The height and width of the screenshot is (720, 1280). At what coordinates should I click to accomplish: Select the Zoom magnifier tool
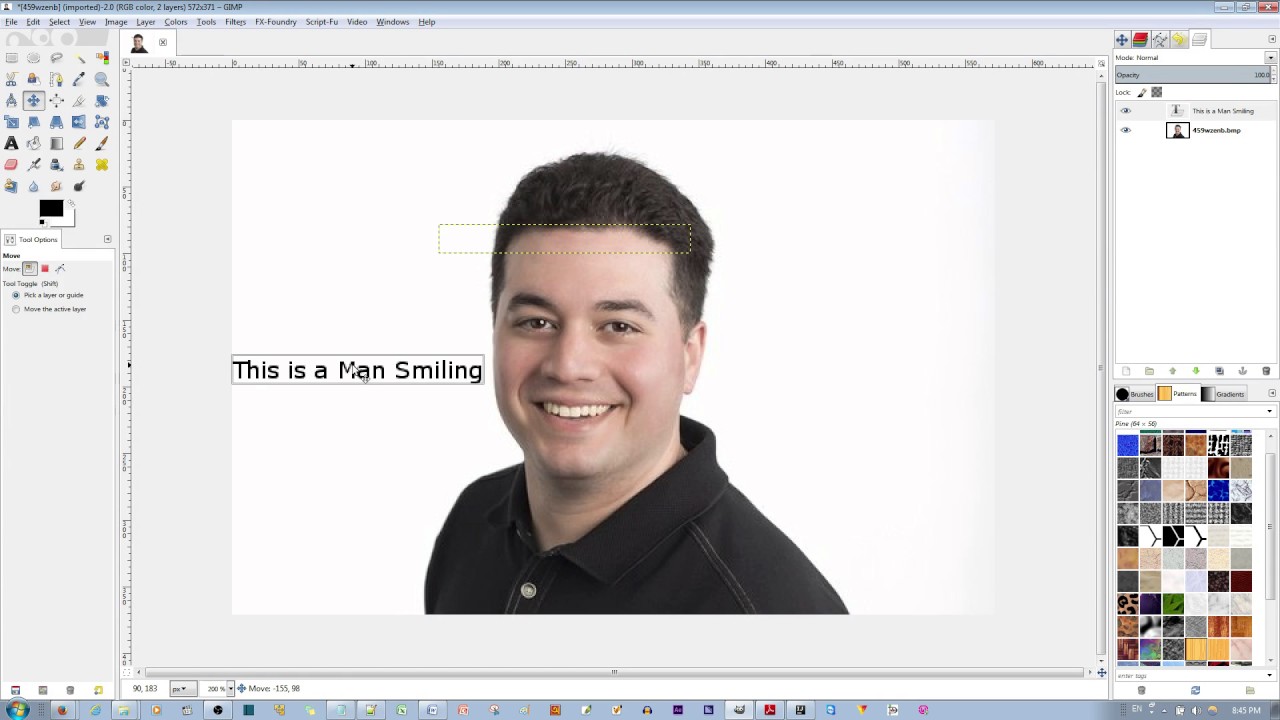click(102, 79)
